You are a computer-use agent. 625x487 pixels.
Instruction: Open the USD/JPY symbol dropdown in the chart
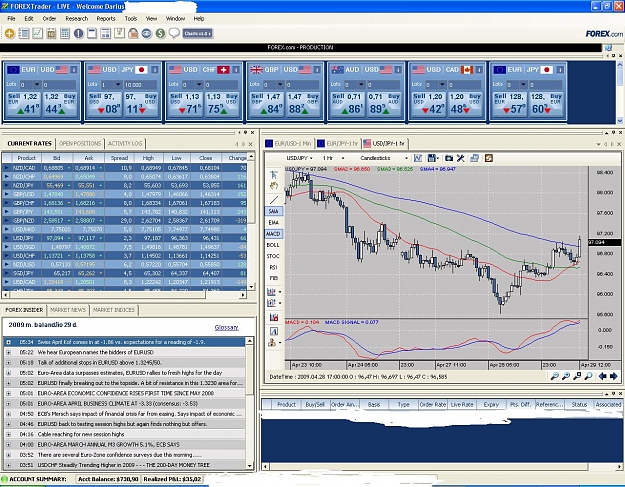(299, 158)
